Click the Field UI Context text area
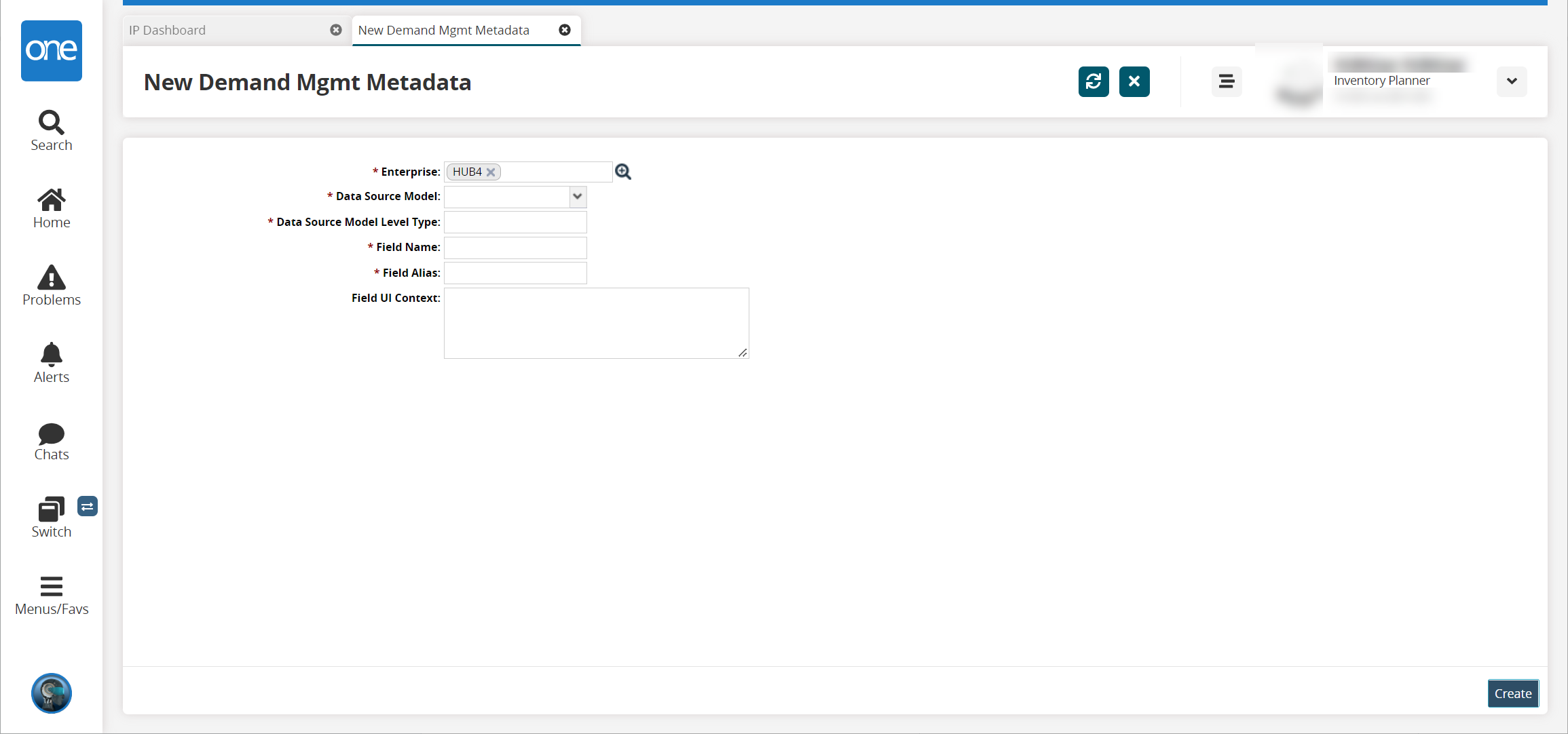Viewport: 1568px width, 734px height. [597, 322]
